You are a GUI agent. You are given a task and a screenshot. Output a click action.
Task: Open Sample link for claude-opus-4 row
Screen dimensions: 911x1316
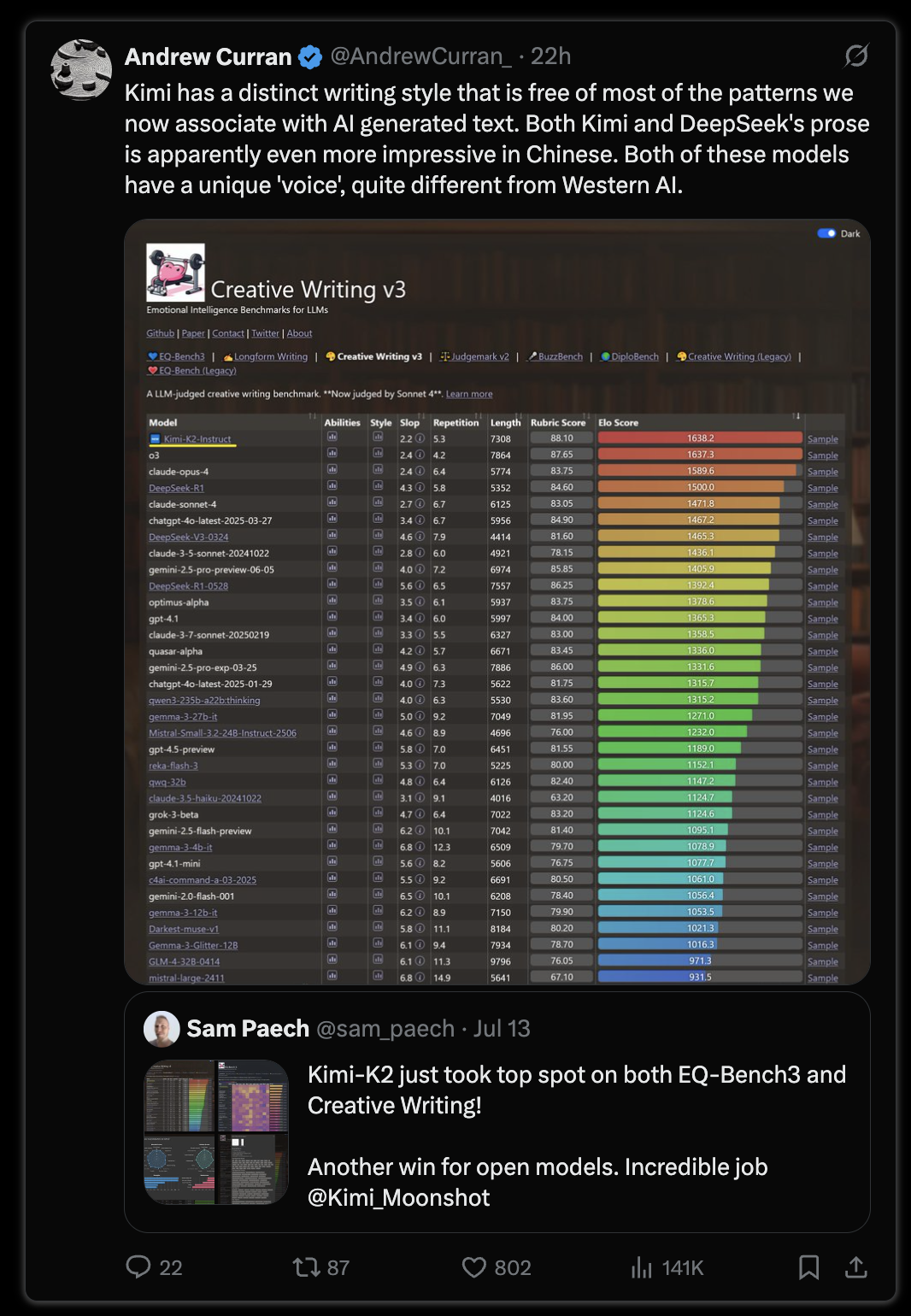823,472
